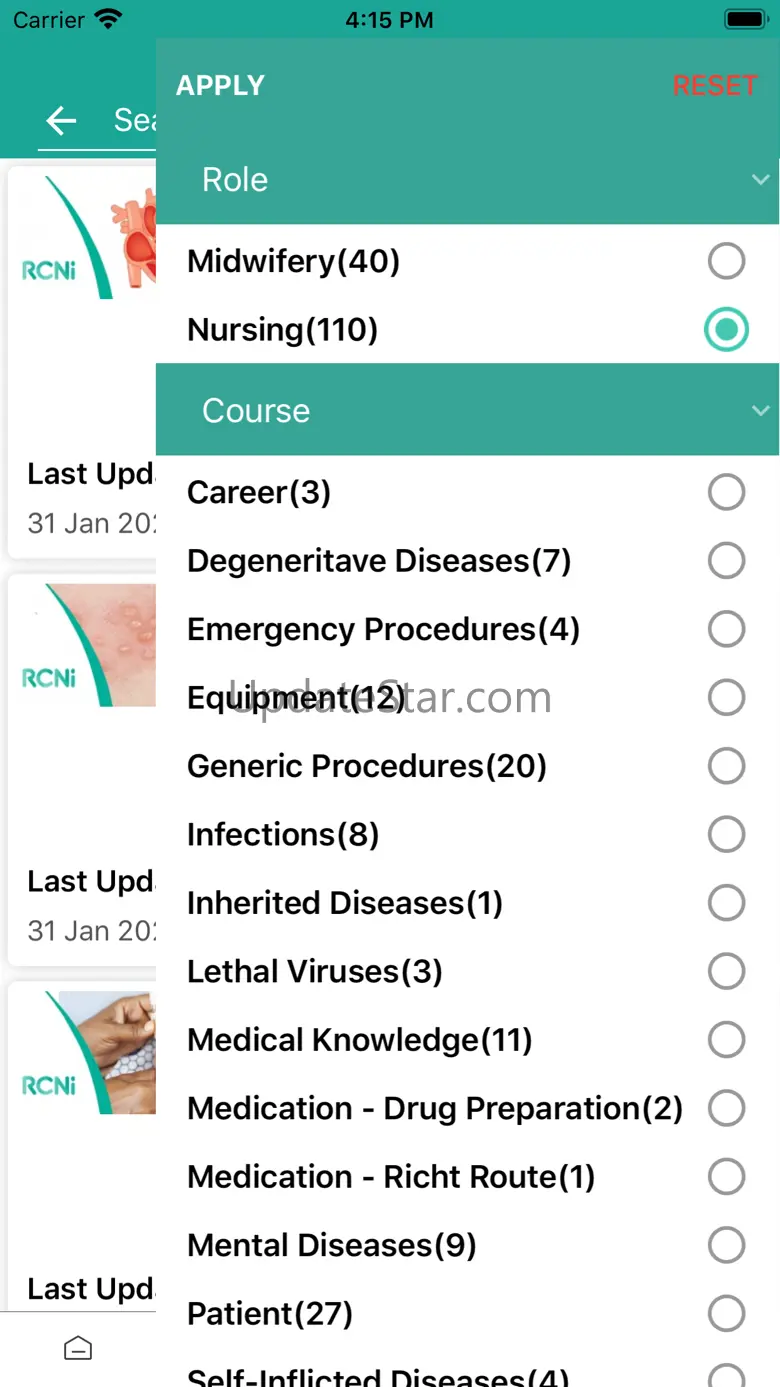Screen dimensions: 780x1387
Task: Collapse the Role section chevron
Action: click(x=760, y=180)
